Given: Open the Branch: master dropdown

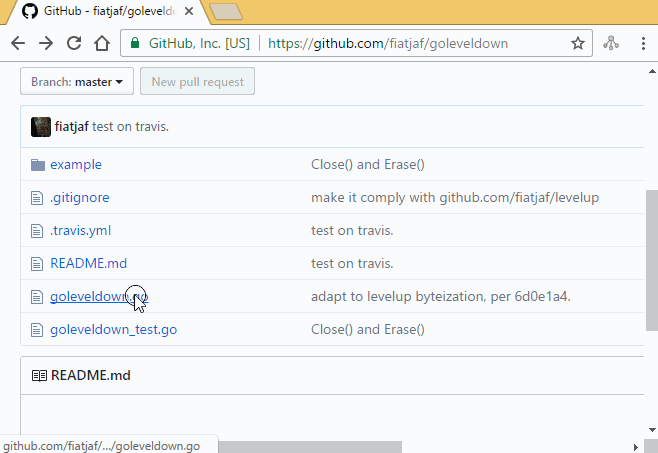Looking at the screenshot, I should tap(77, 81).
